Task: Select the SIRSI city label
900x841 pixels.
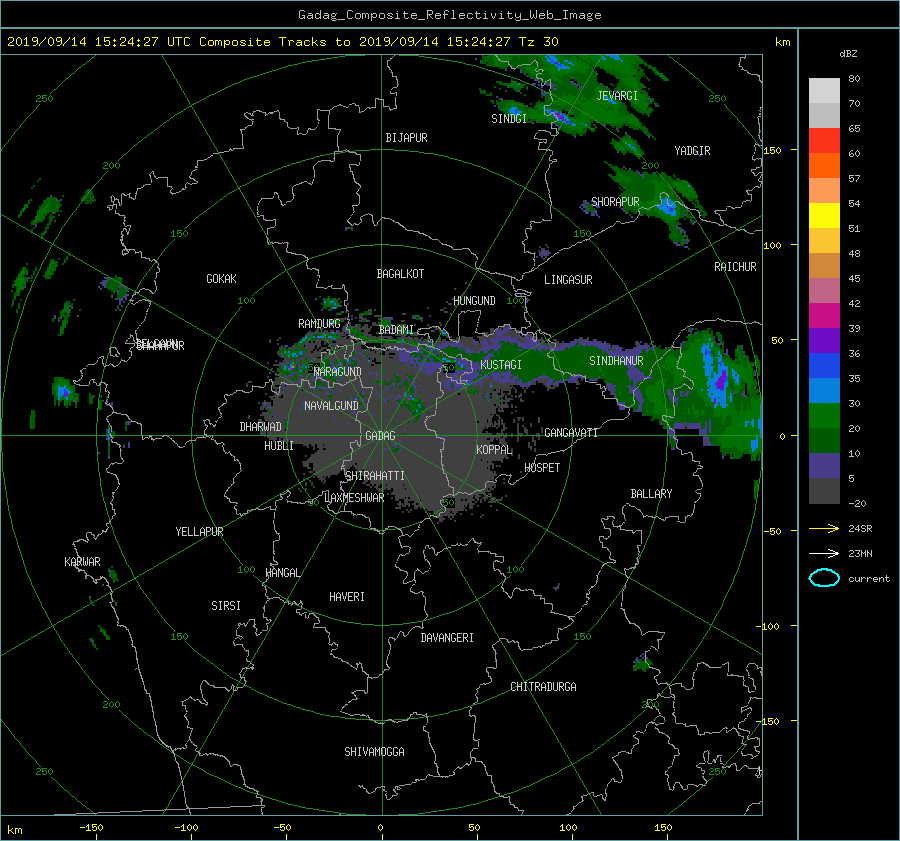Action: pos(226,606)
